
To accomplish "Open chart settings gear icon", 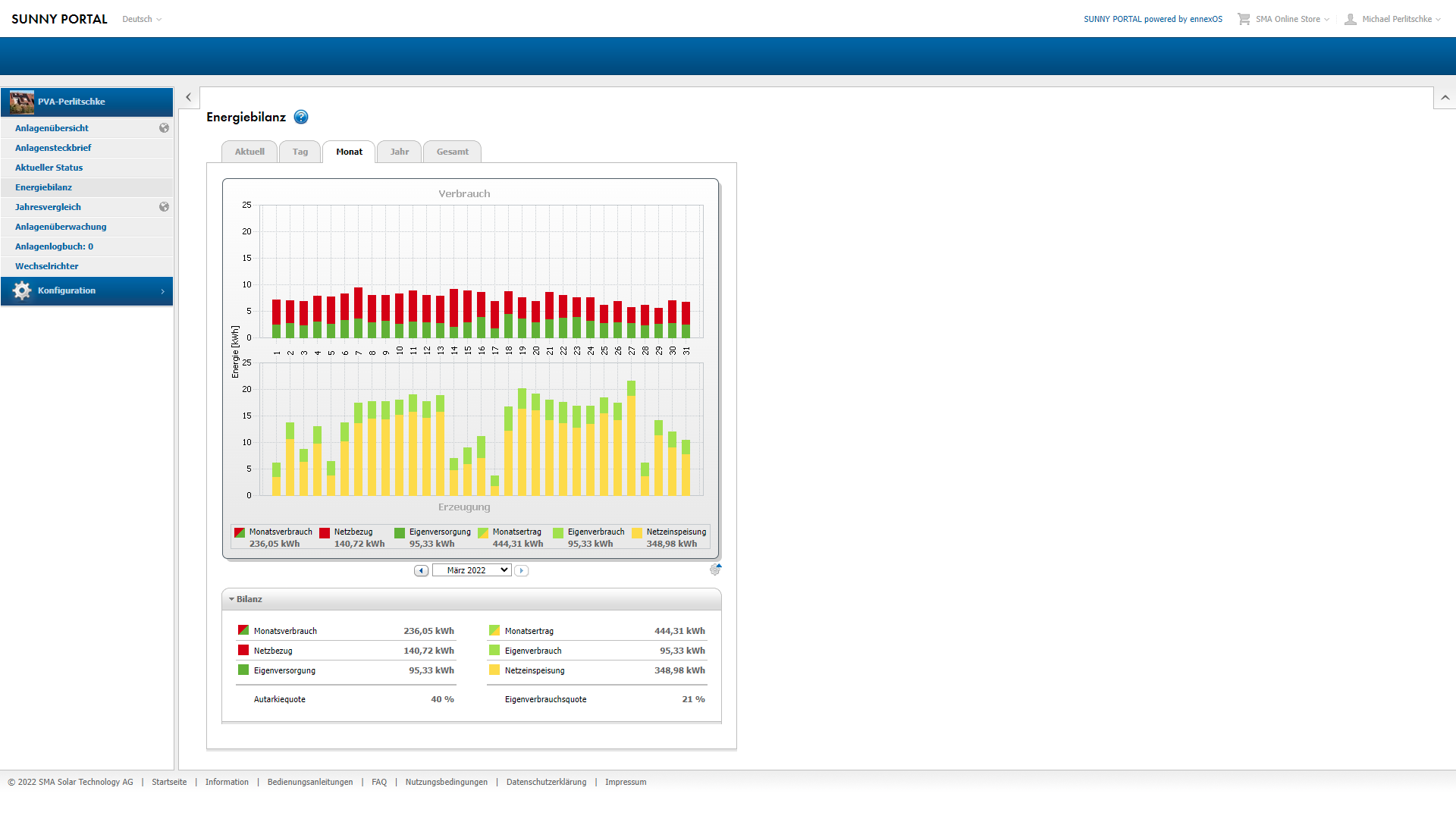I will click(x=715, y=570).
